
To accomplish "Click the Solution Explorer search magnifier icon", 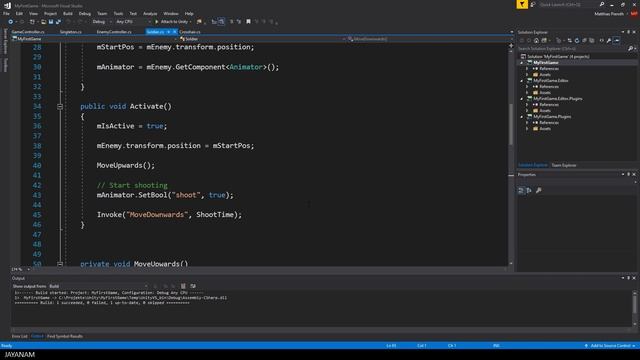I will 631,49.
